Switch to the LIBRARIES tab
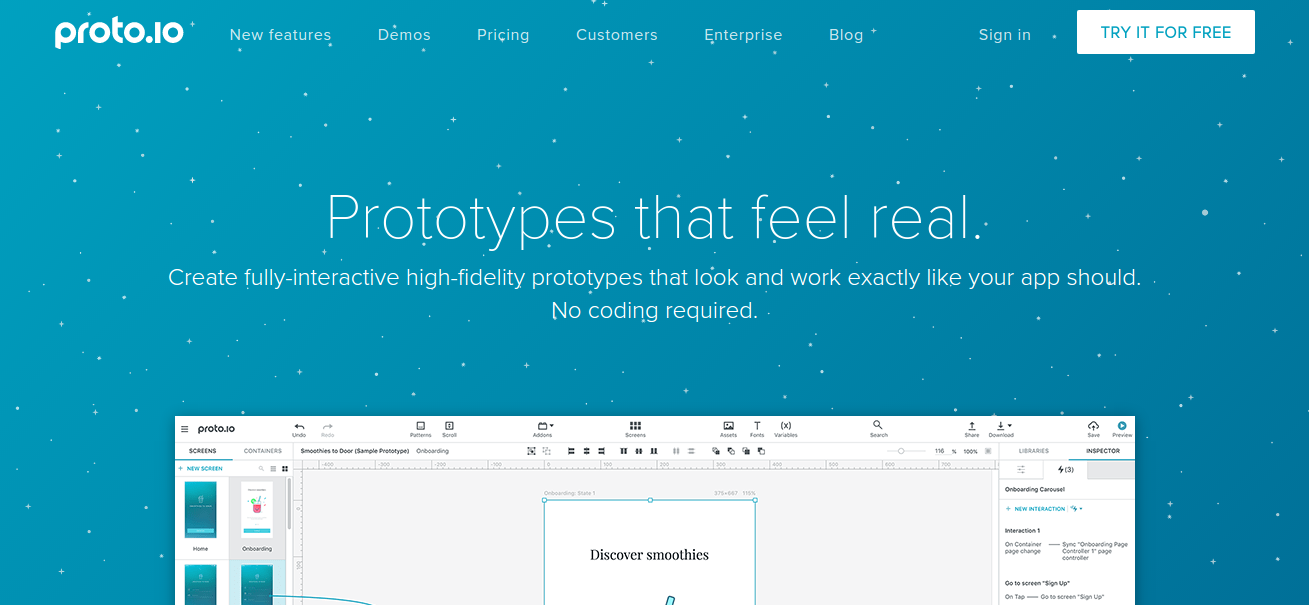 [1034, 451]
